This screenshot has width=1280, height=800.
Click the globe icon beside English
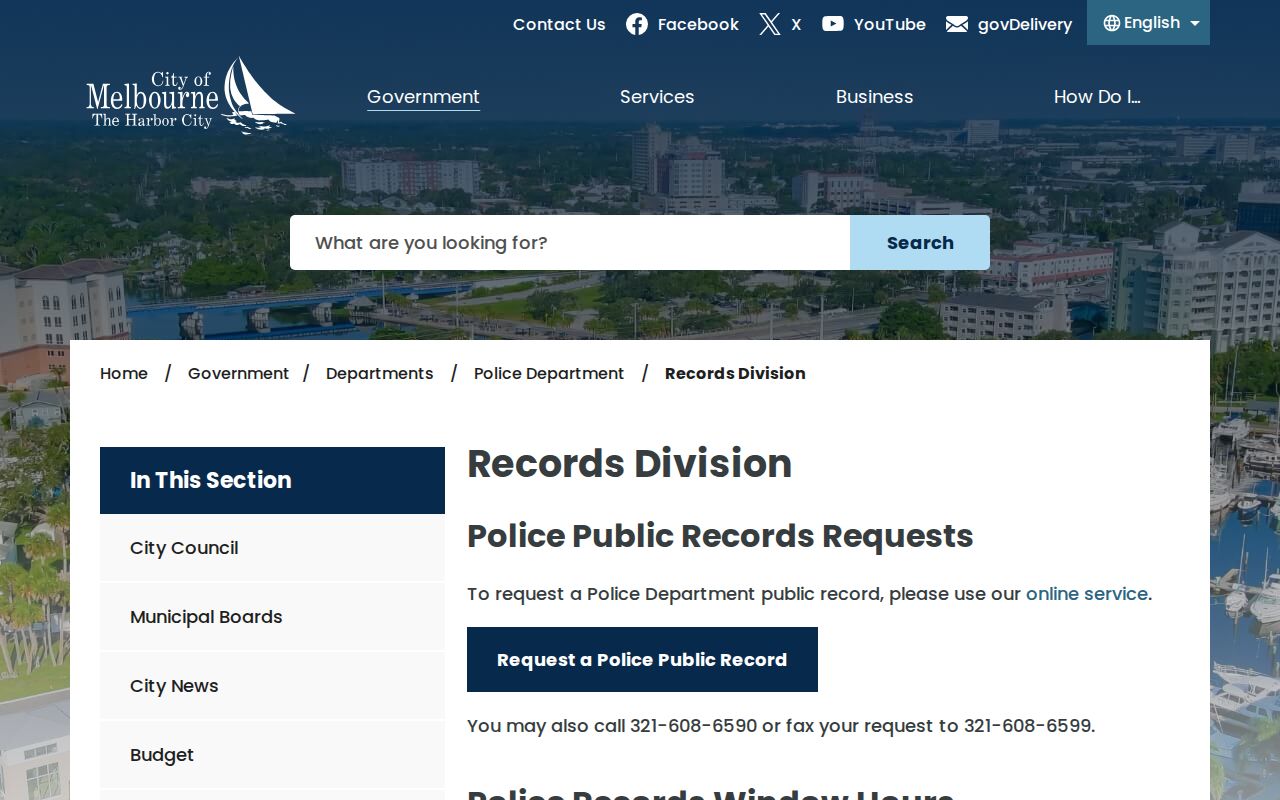(x=1111, y=23)
